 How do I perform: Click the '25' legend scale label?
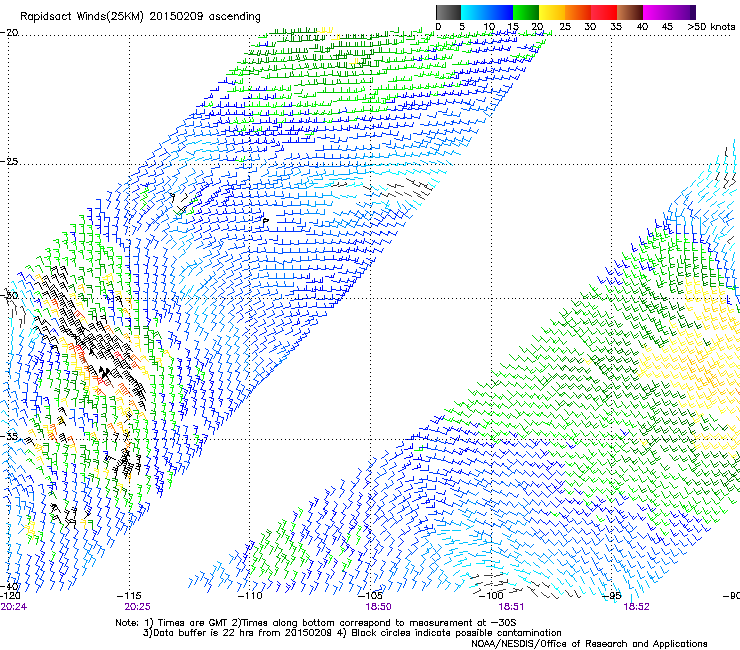pos(565,27)
